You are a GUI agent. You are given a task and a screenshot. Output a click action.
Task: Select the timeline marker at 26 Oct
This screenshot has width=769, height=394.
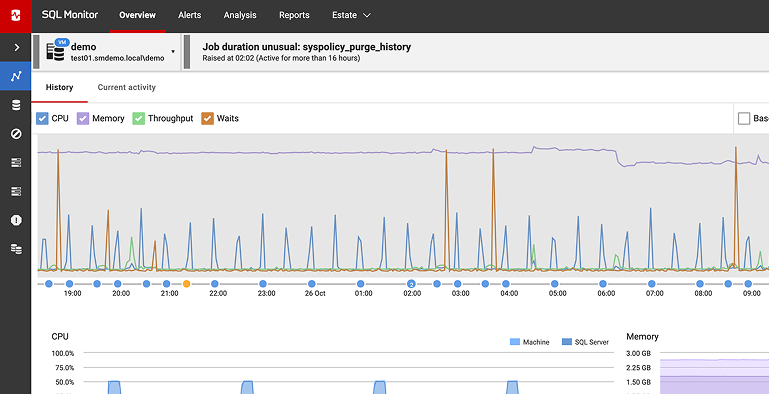pyautogui.click(x=311, y=284)
